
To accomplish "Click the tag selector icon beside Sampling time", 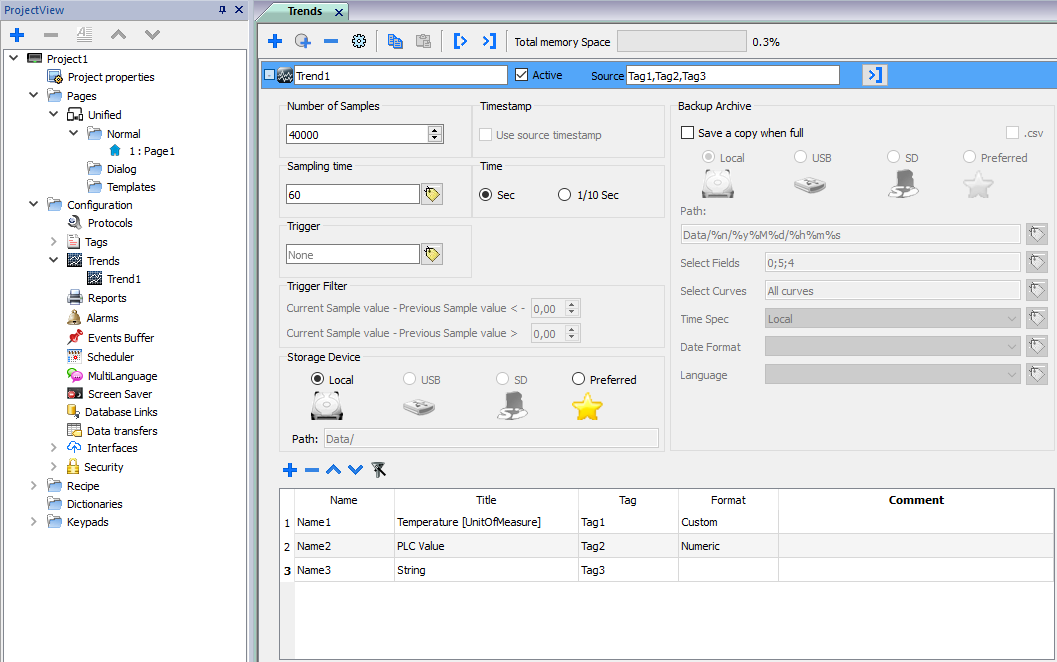I will tap(432, 193).
